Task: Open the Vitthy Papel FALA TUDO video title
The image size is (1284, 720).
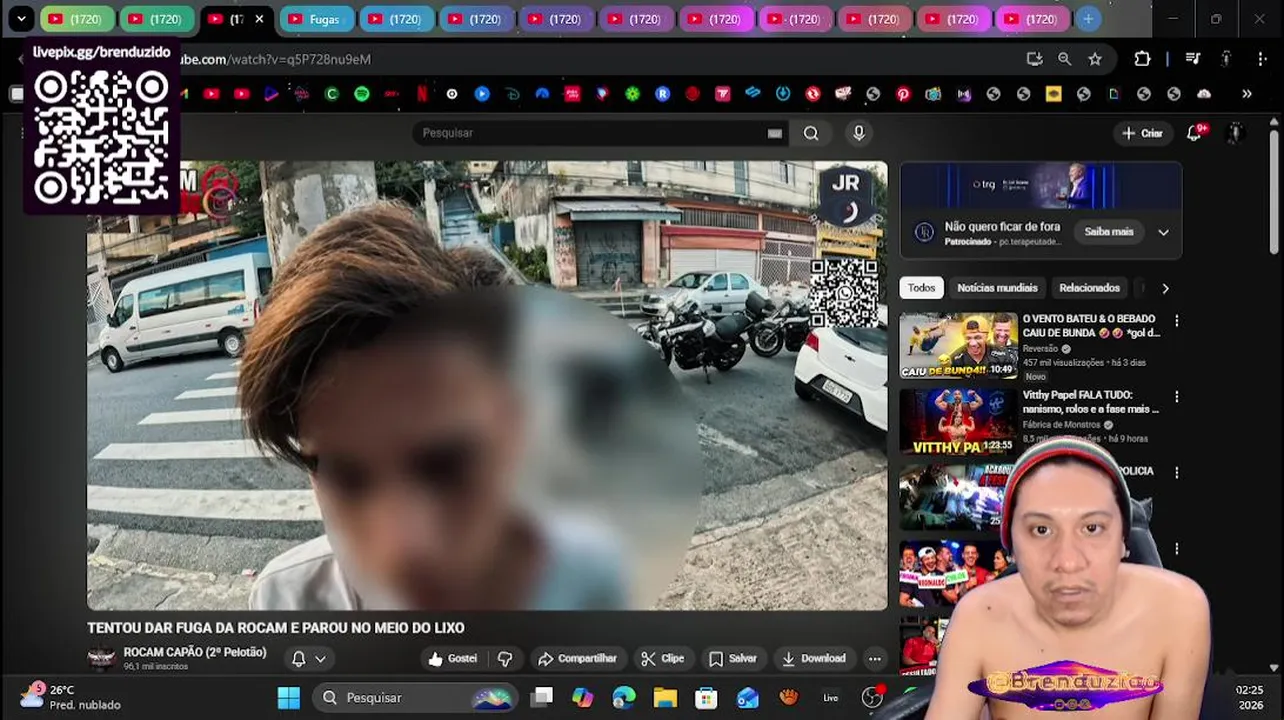Action: tap(1091, 401)
